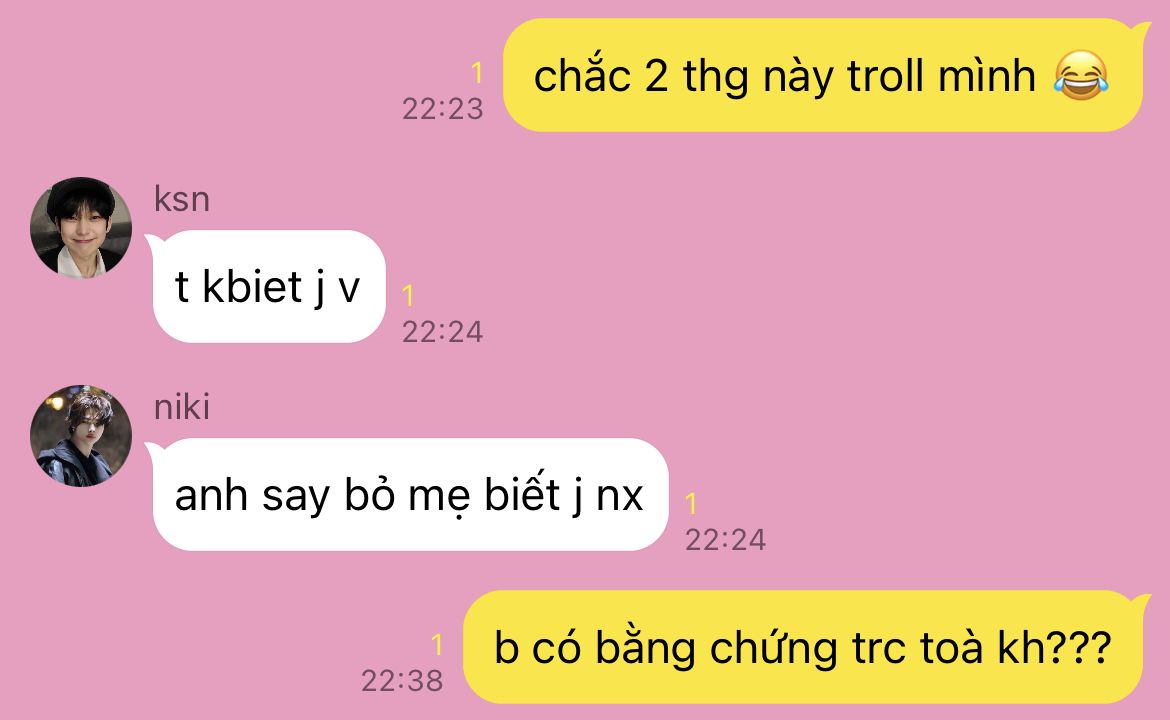The image size is (1170, 720).
Task: Open niki's profile picture
Action: (81, 436)
